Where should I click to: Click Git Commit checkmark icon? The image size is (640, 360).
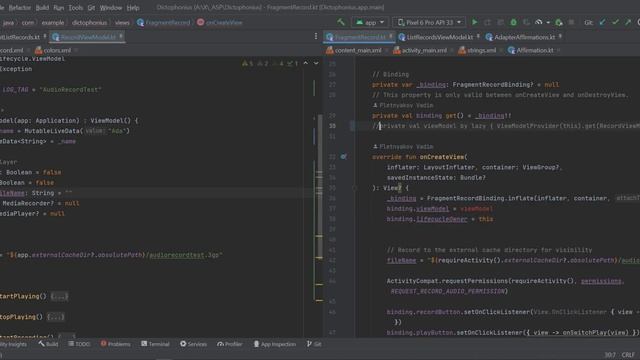[x=616, y=22]
